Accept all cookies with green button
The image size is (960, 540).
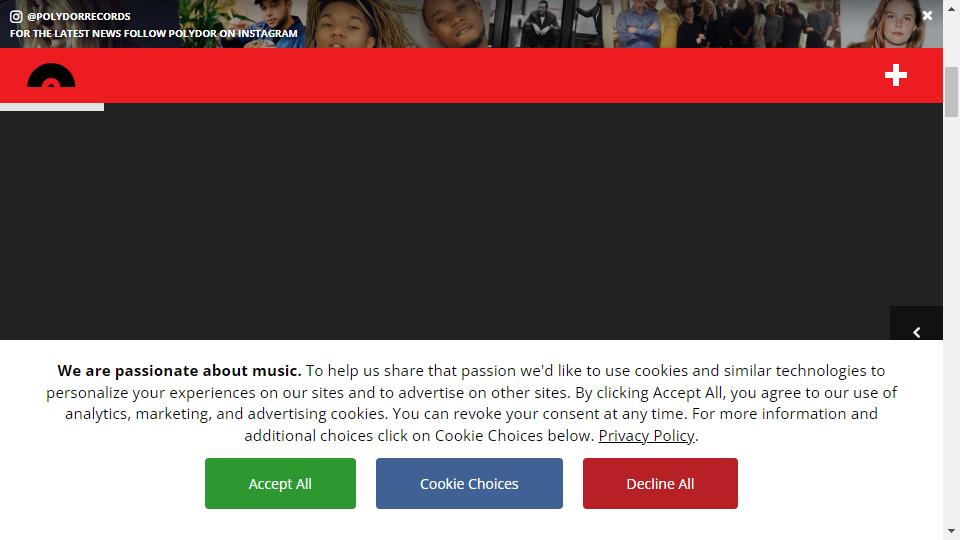tap(280, 484)
